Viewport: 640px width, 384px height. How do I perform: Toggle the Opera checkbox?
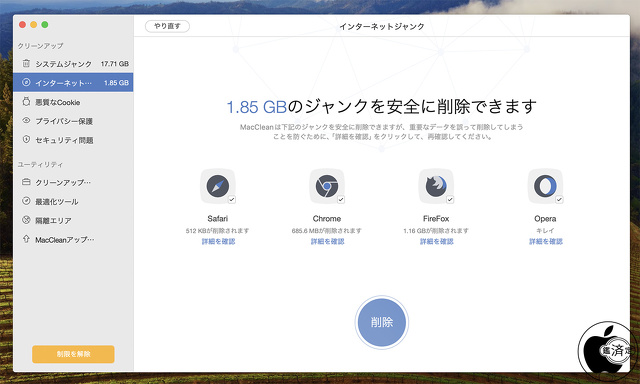(x=559, y=200)
